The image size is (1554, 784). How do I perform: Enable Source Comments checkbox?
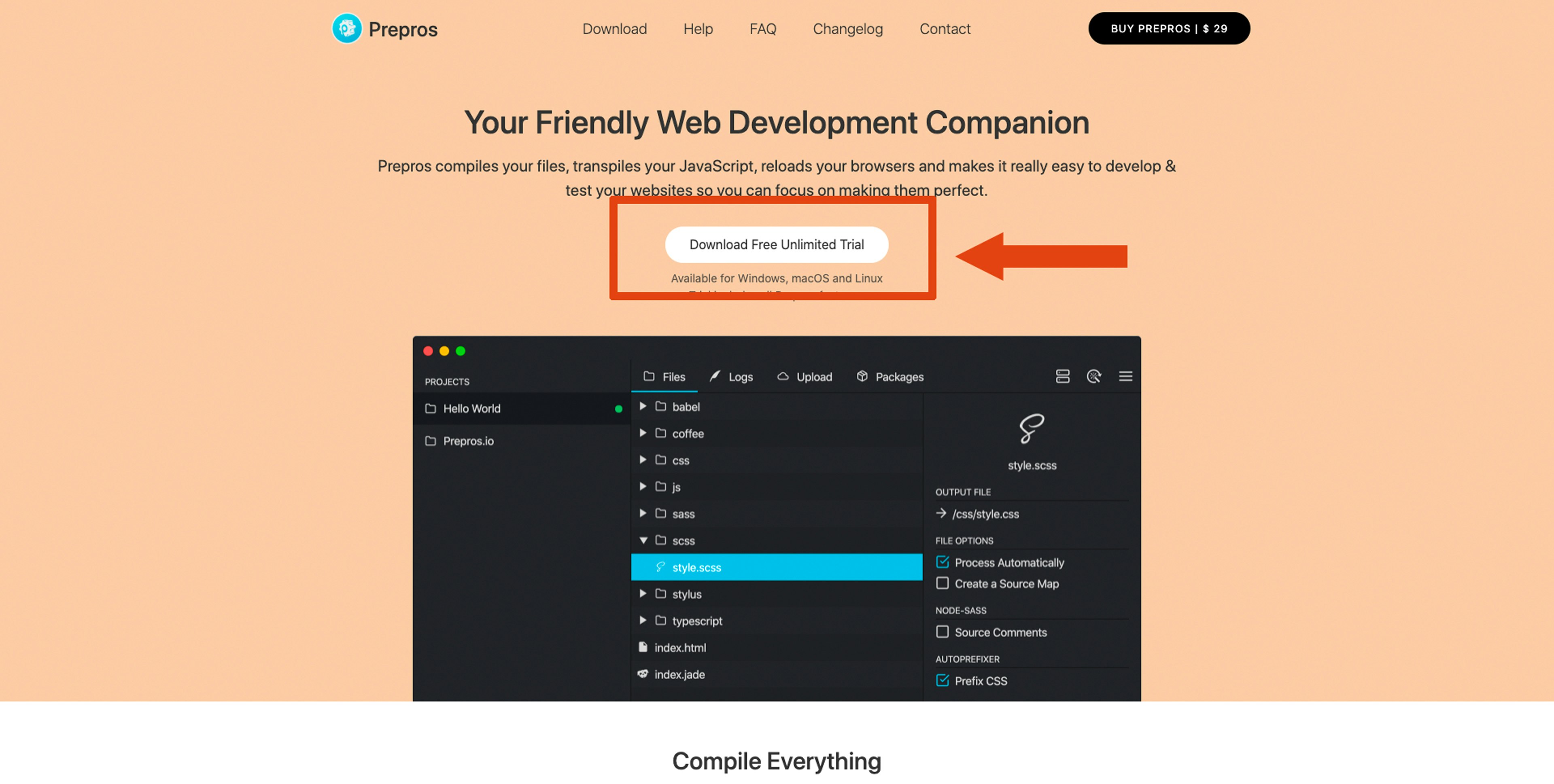[942, 631]
